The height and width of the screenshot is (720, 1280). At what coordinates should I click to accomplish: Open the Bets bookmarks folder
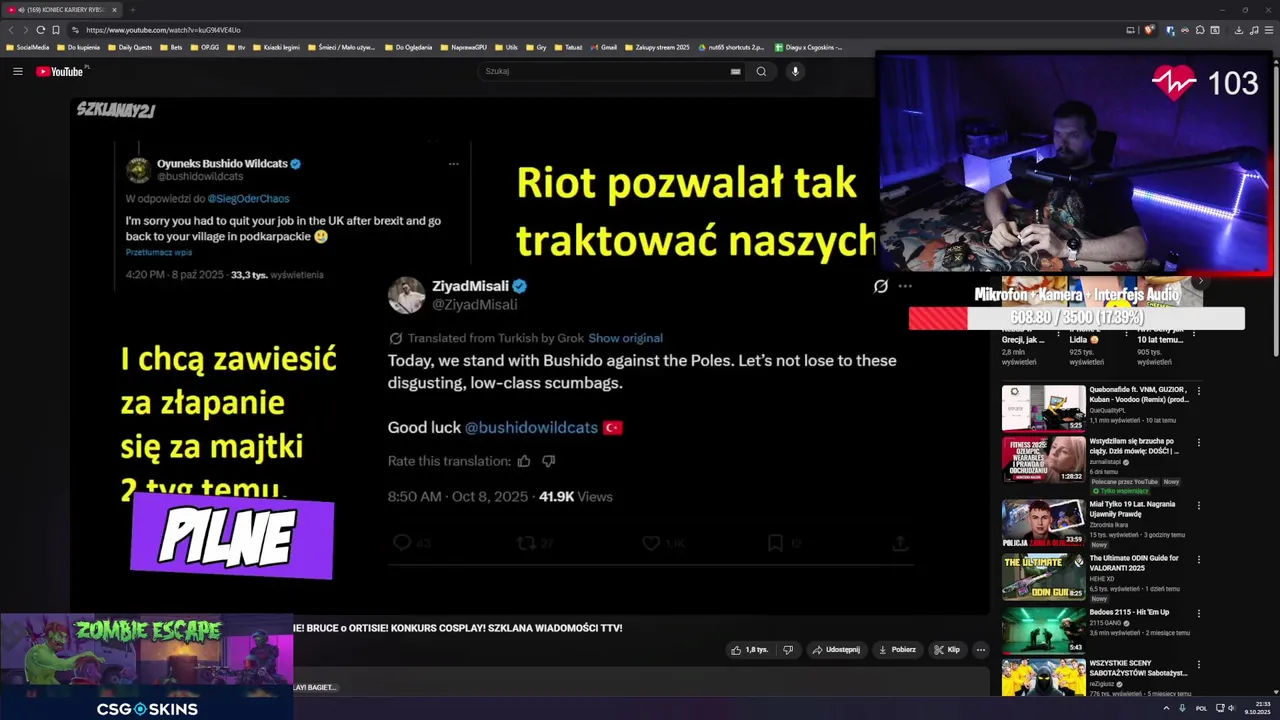pyautogui.click(x=171, y=47)
